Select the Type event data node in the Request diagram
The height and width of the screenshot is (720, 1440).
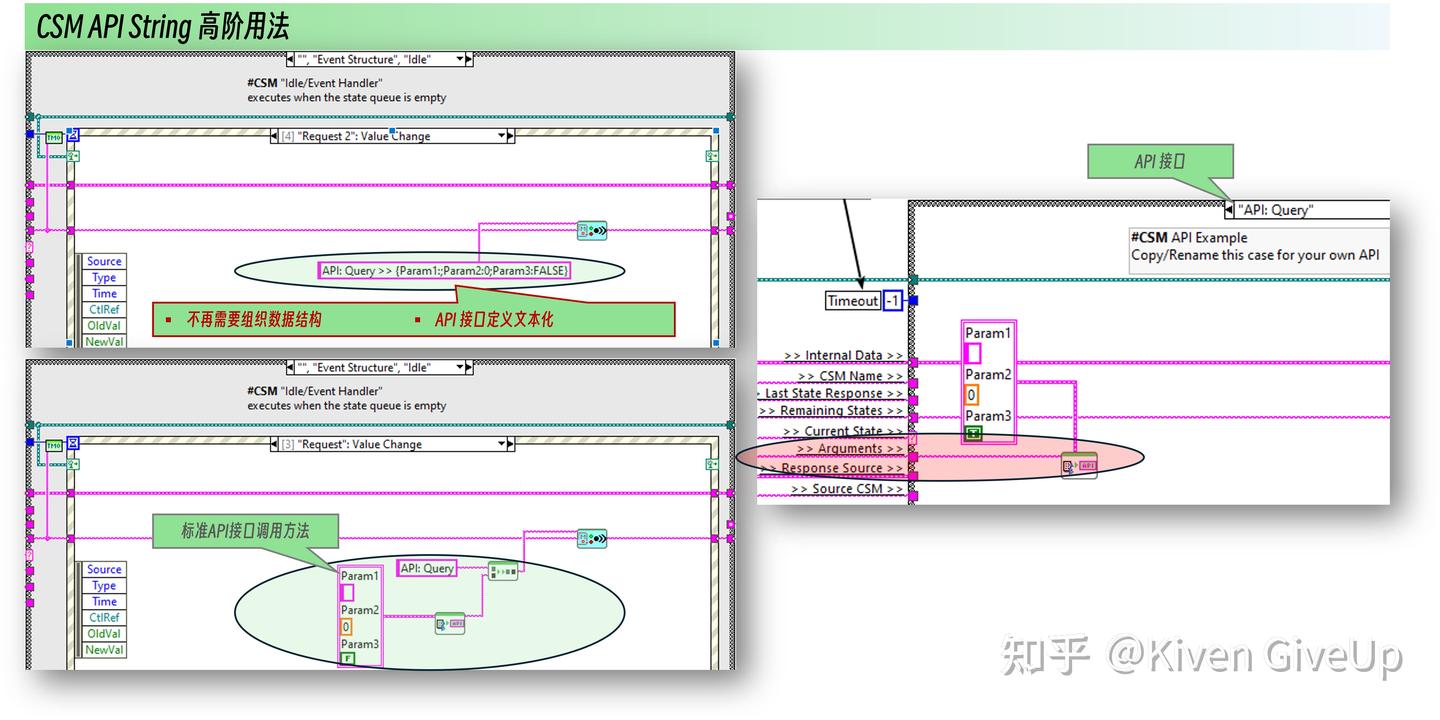click(x=104, y=585)
